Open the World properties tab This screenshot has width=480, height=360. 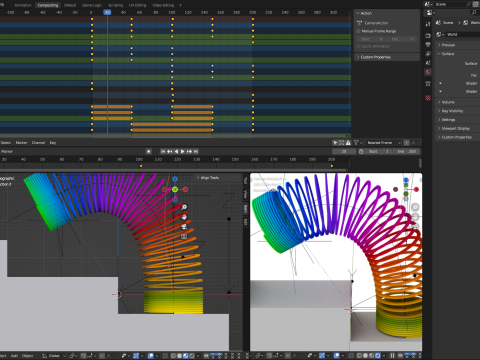click(x=428, y=72)
